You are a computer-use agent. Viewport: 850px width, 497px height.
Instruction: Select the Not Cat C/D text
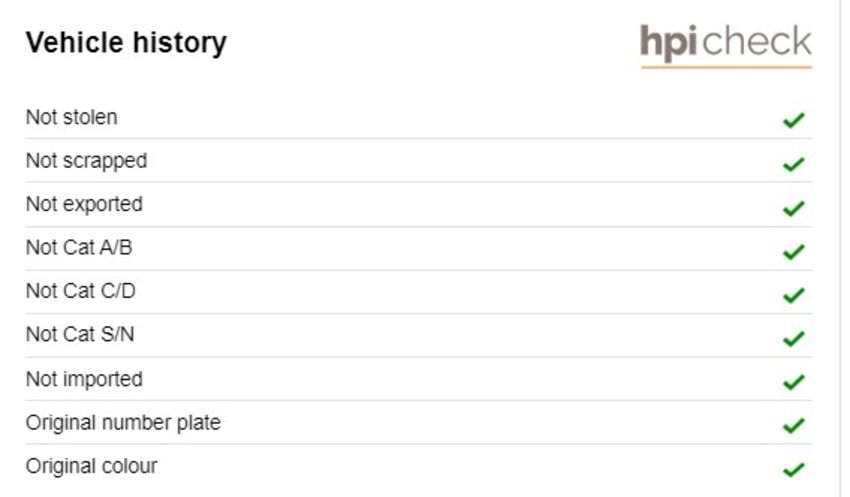(81, 291)
